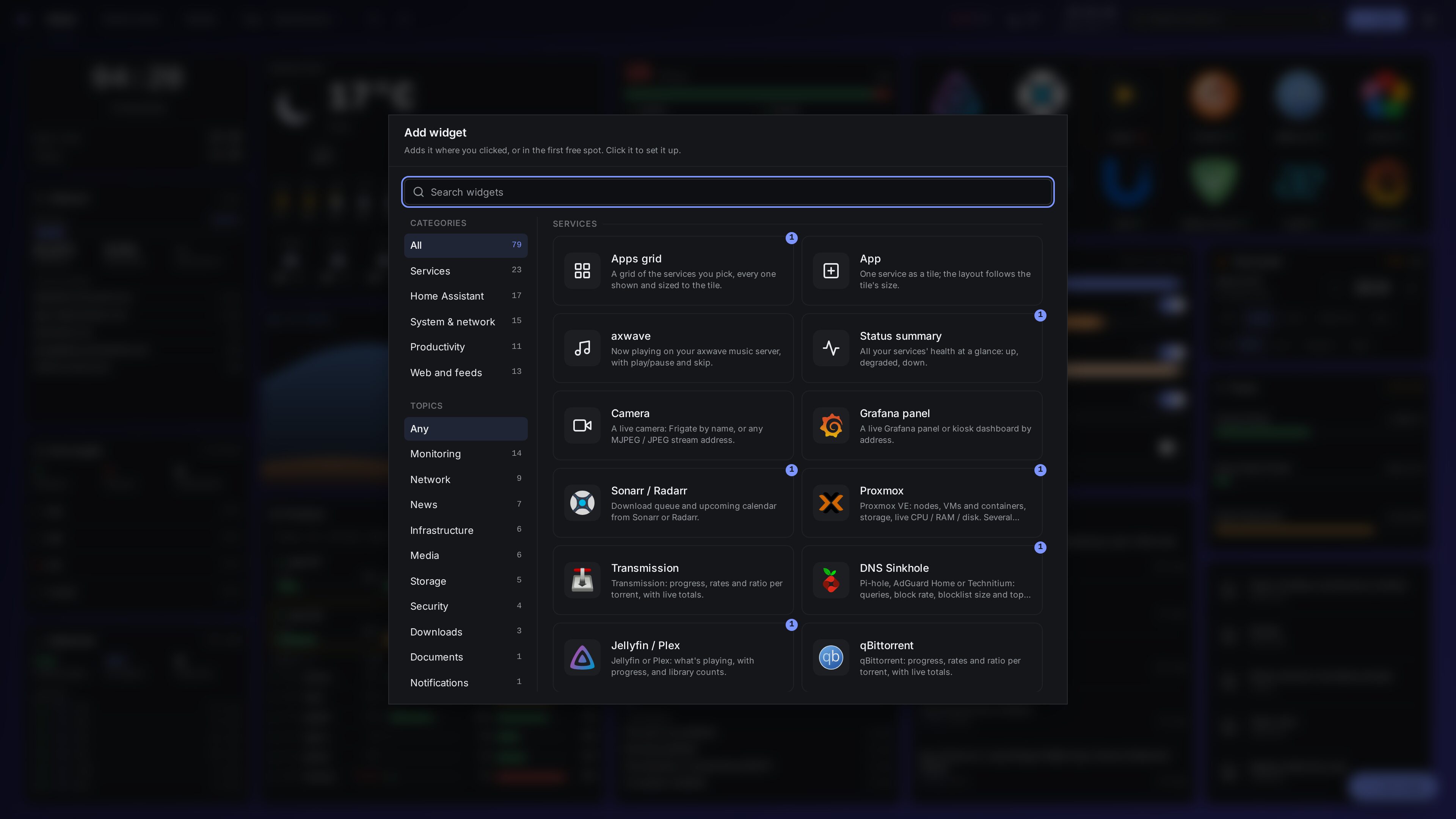The height and width of the screenshot is (819, 1456).
Task: Filter by Downloads topic
Action: click(x=466, y=632)
